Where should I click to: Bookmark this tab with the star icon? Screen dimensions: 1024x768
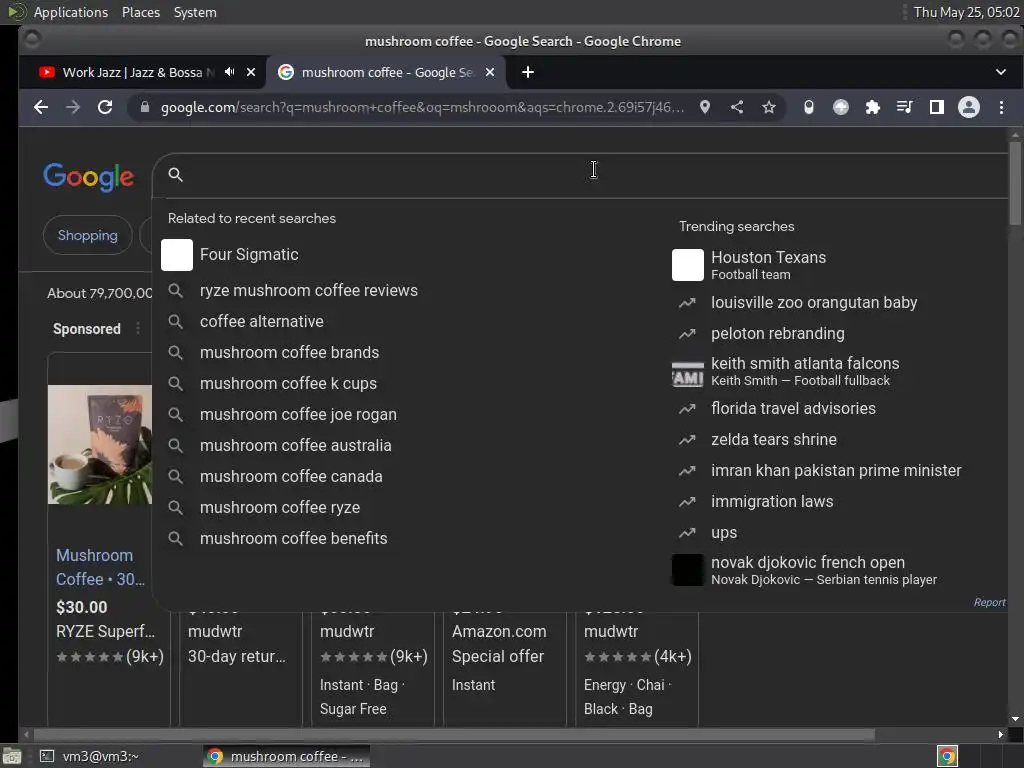tap(769, 107)
